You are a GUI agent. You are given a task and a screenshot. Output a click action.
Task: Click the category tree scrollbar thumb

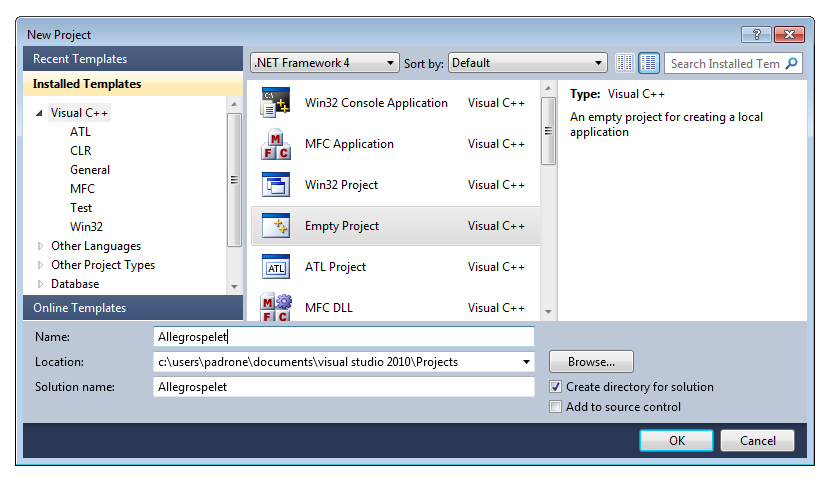pyautogui.click(x=234, y=180)
